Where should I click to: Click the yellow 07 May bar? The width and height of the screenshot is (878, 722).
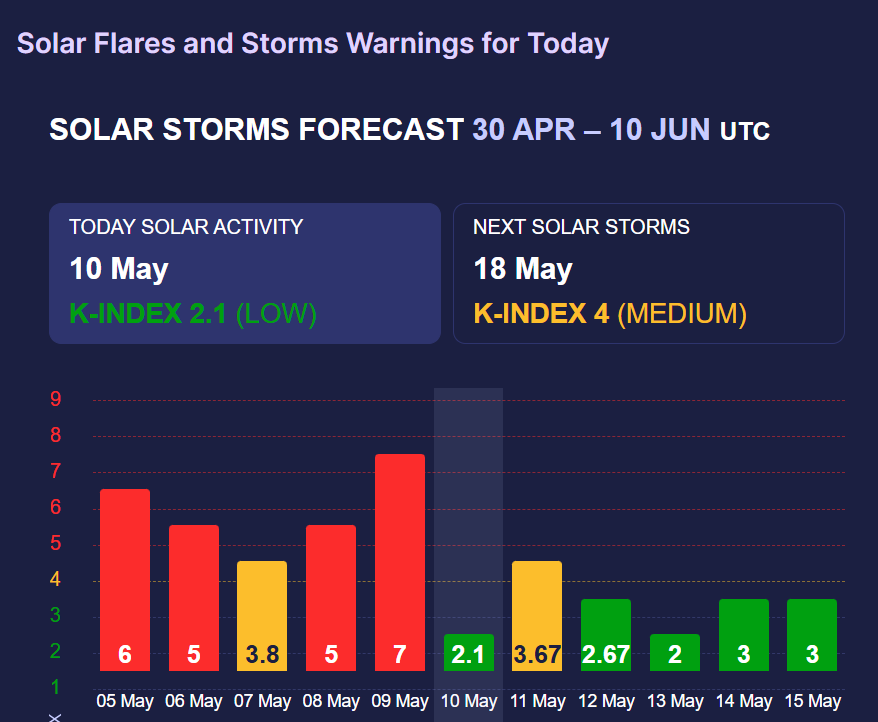262,615
